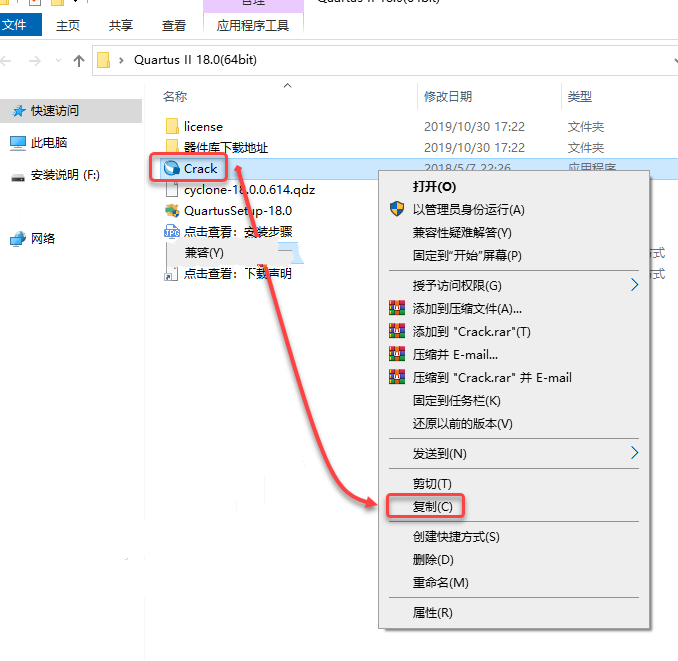Expand the address bar path chevron

coord(122,61)
